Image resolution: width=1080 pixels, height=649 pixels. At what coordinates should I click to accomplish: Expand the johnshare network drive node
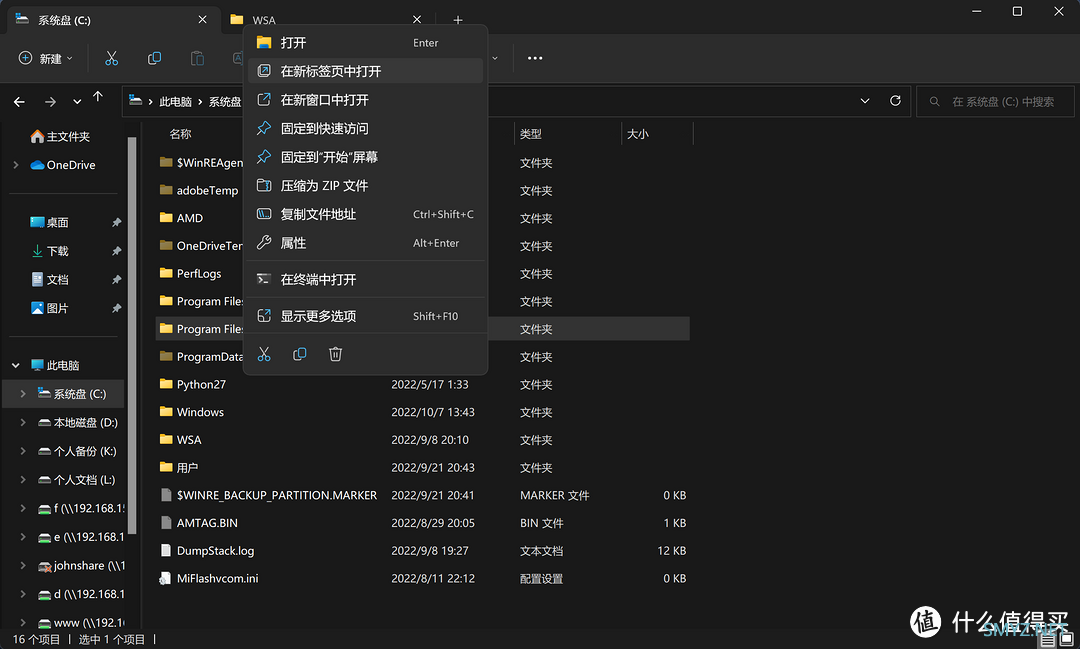(x=23, y=566)
